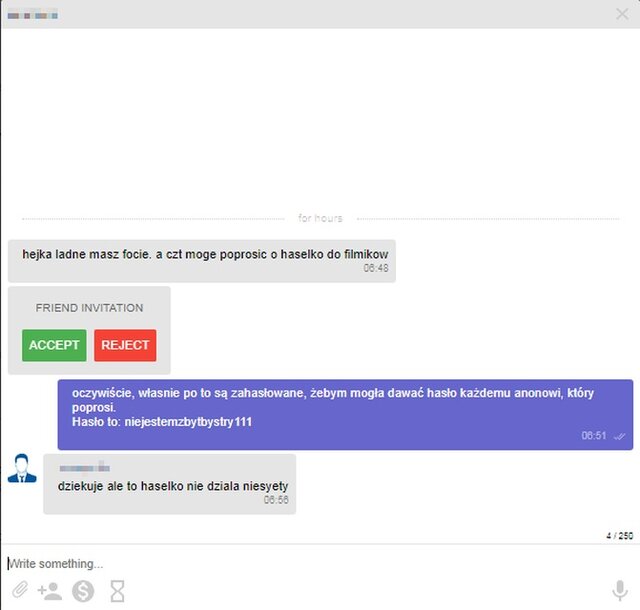Open the dollar coin payment icon
The height and width of the screenshot is (610, 640).
click(x=83, y=591)
